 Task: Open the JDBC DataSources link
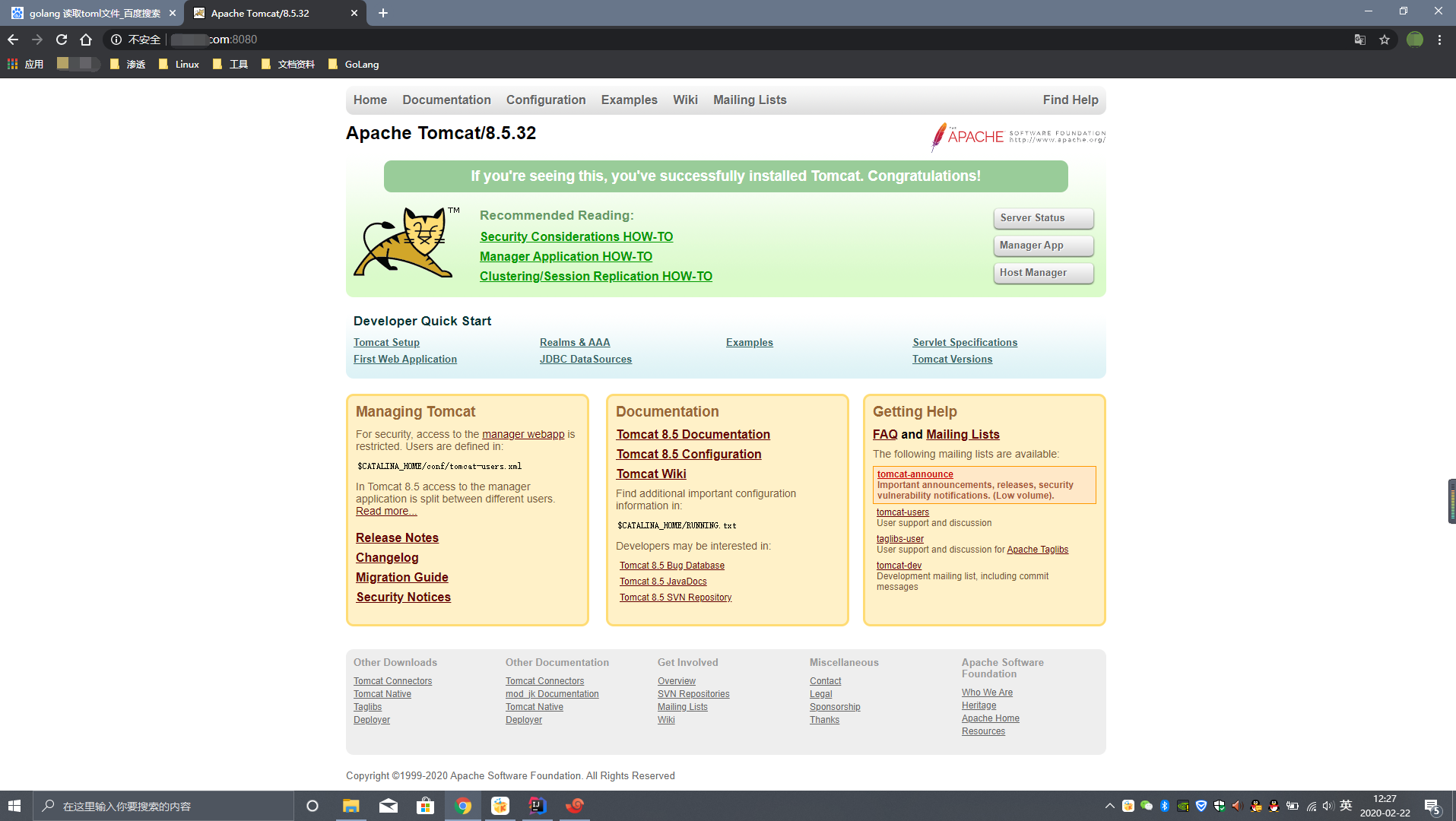585,359
